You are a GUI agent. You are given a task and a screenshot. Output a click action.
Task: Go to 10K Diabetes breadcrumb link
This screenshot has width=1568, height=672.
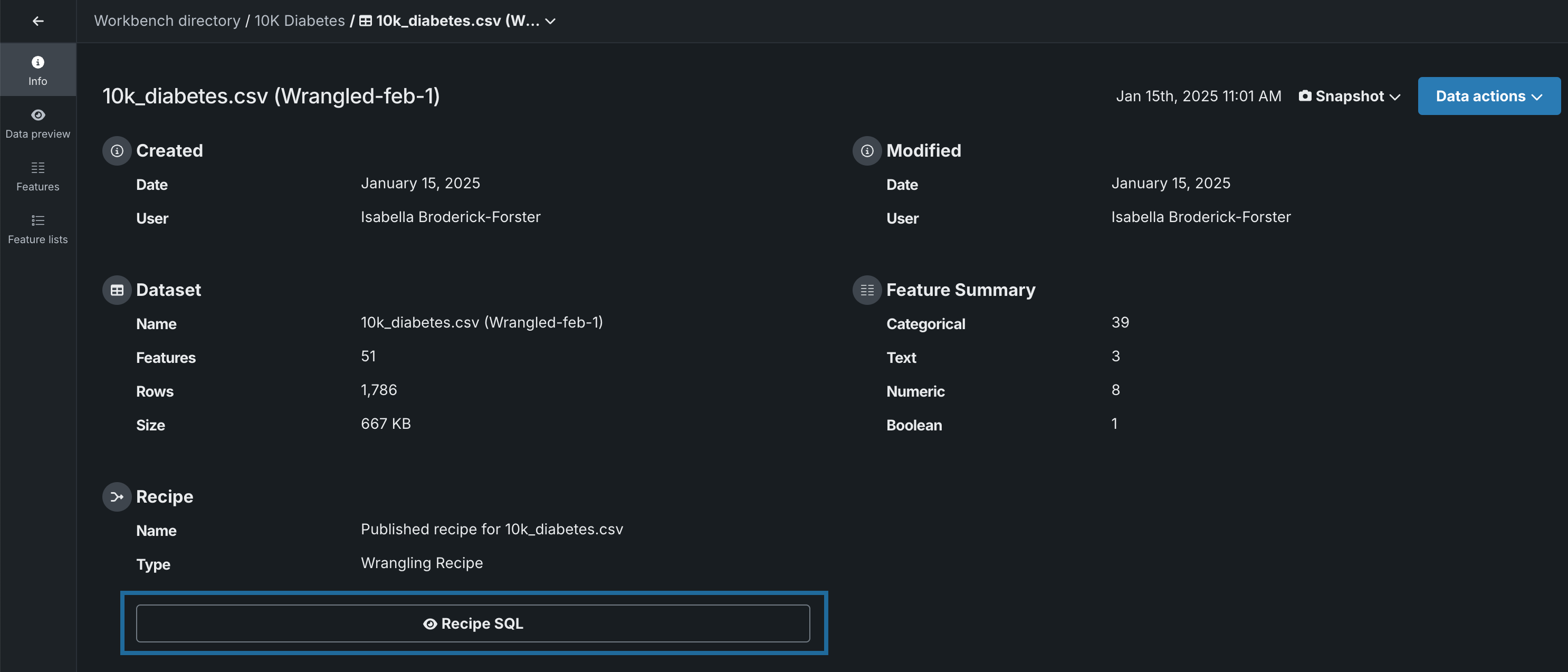pyautogui.click(x=300, y=21)
